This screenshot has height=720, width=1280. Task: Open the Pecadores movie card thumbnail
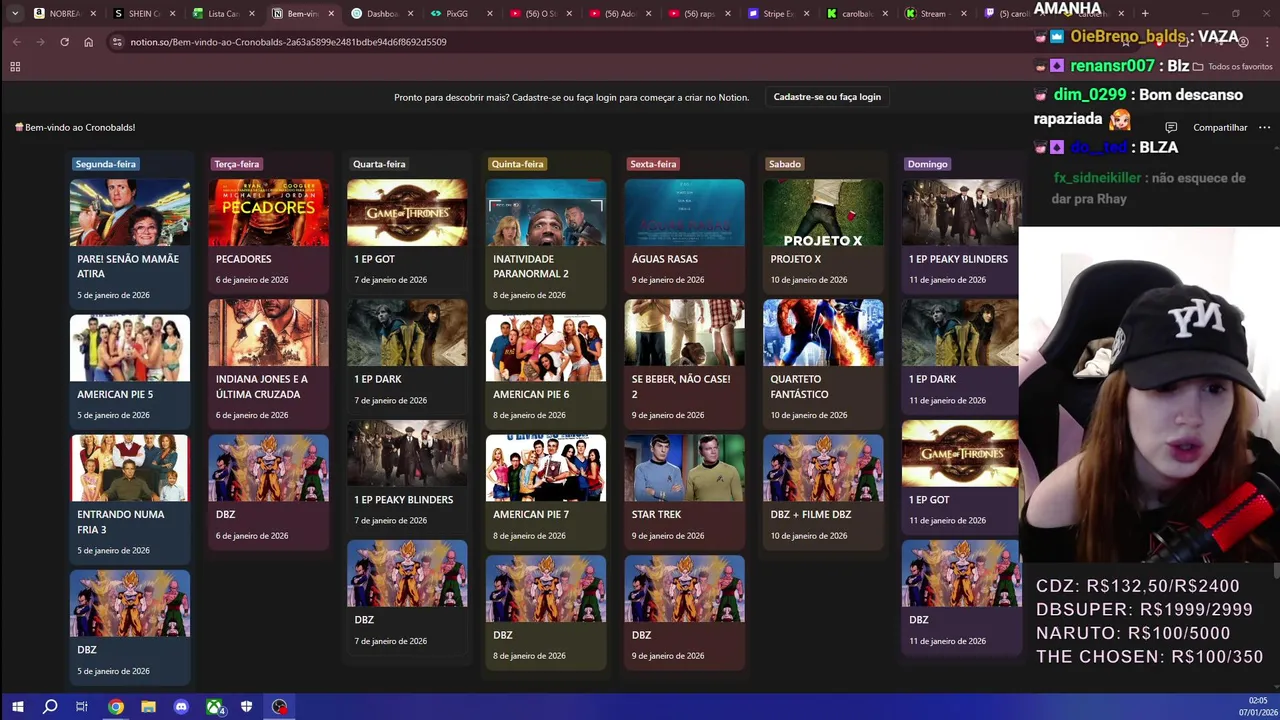tap(268, 212)
